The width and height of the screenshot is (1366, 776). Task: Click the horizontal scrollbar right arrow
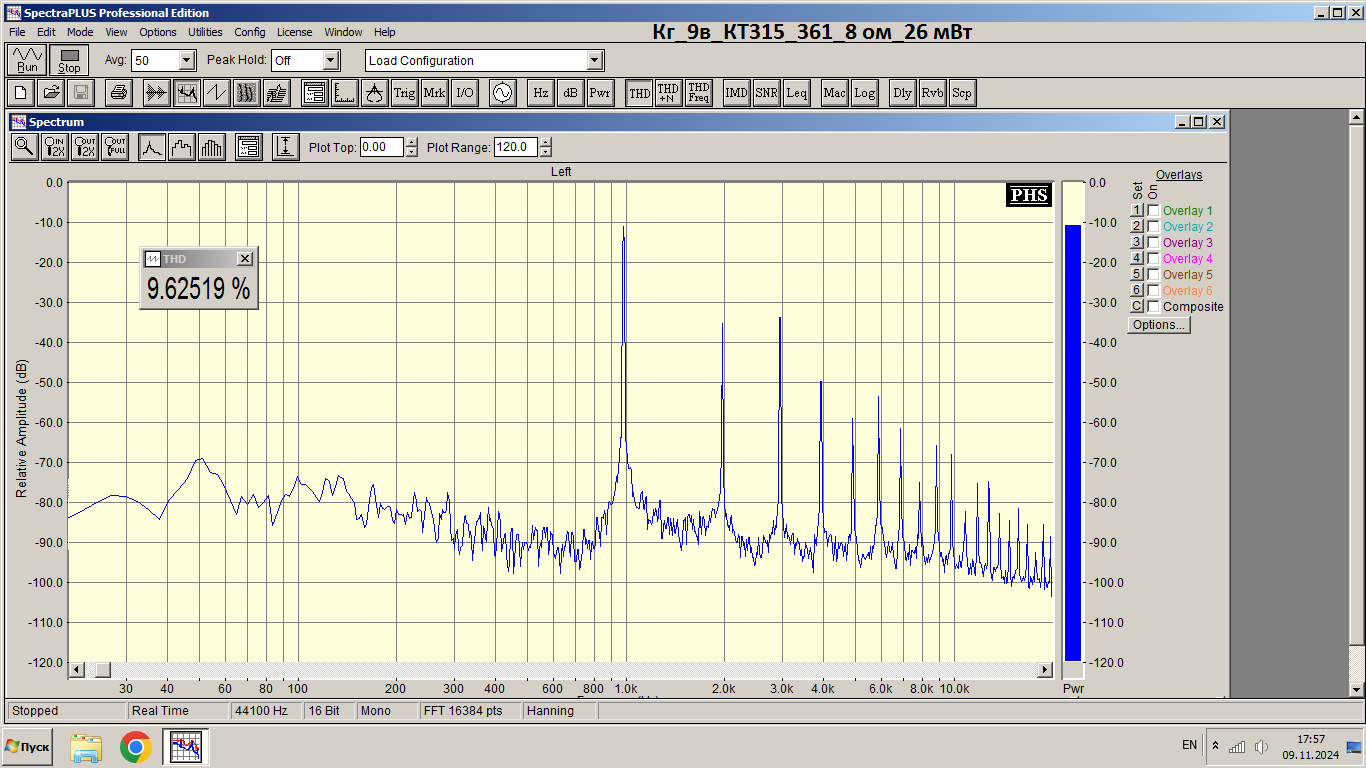[x=1045, y=669]
